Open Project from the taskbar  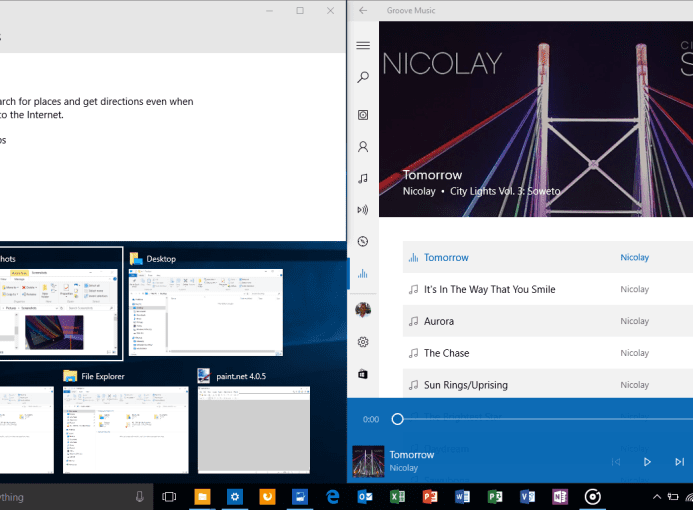495,497
